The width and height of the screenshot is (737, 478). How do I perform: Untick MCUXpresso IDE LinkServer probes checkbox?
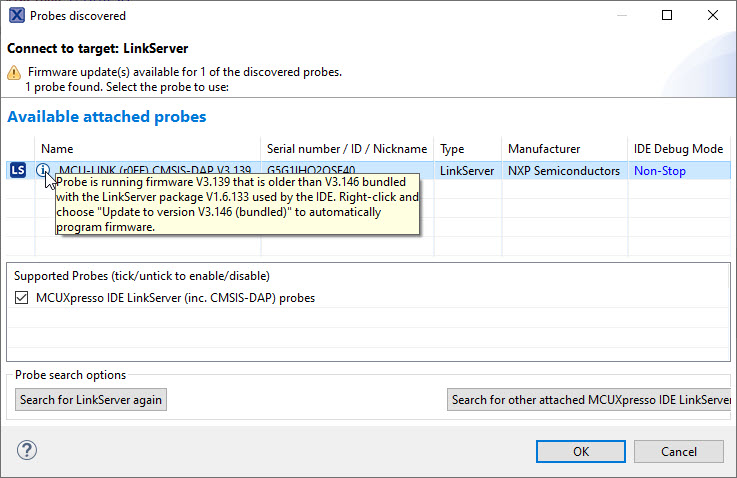coord(22,297)
